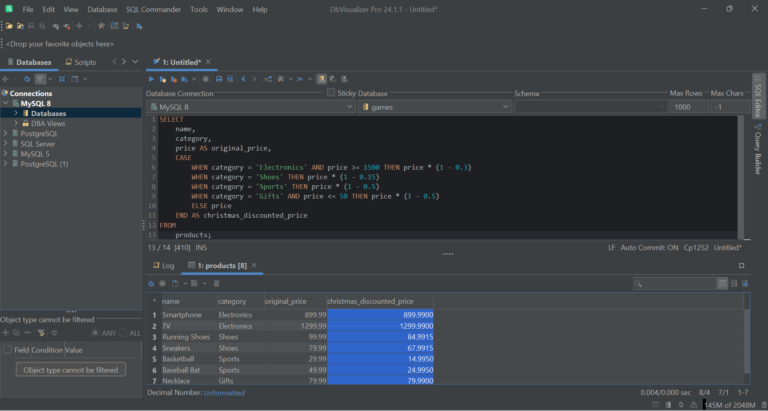Screen dimensions: 768x411
Task: Click the Save script floppy icon in editor toolbar
Action: 219,79
